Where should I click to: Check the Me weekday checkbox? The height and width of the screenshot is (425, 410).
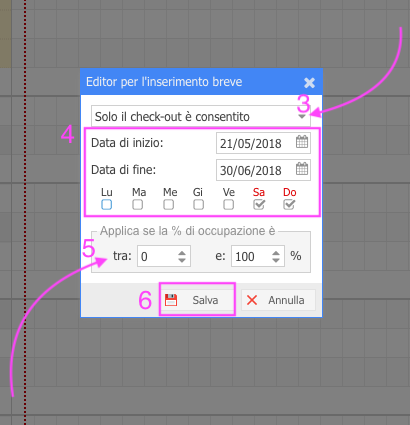(x=168, y=204)
